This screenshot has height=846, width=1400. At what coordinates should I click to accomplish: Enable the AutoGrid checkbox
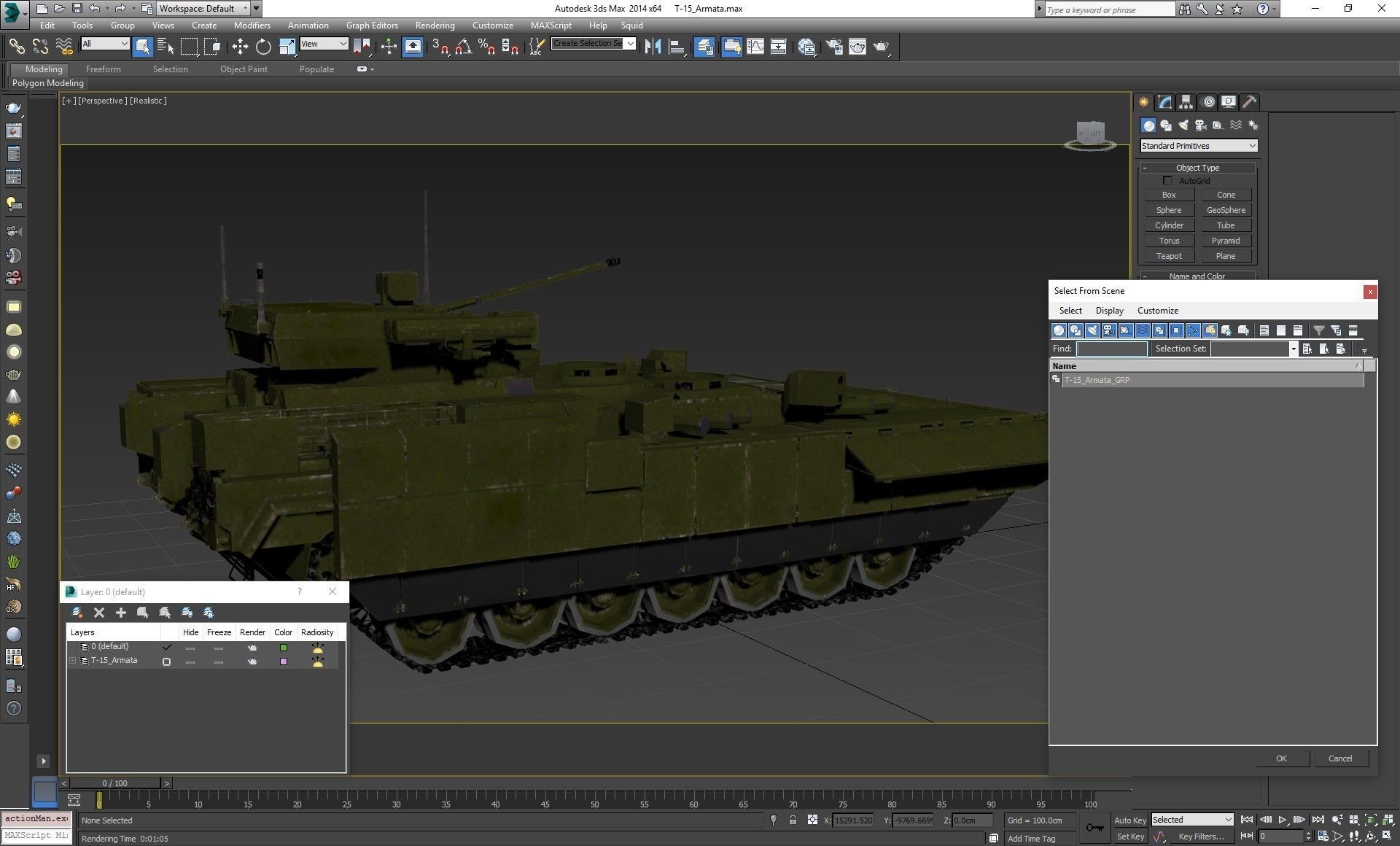1167,180
